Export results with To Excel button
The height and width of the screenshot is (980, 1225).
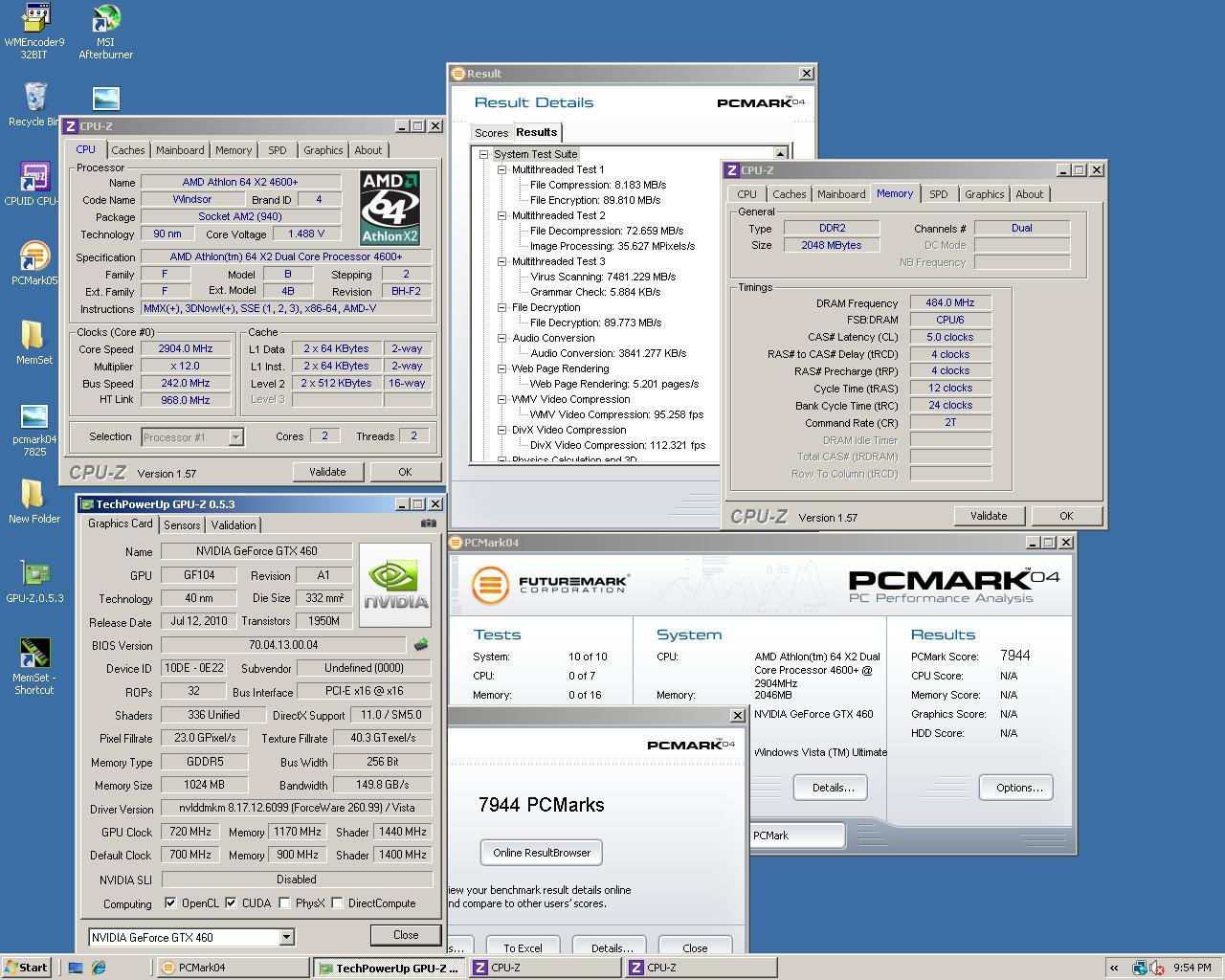click(523, 947)
